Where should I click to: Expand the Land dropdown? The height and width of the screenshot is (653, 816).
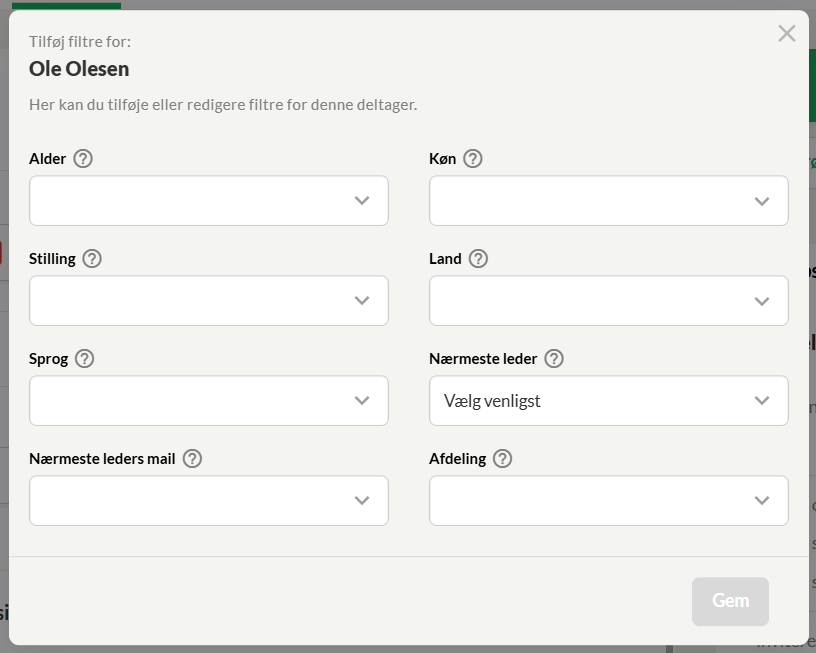(x=609, y=300)
